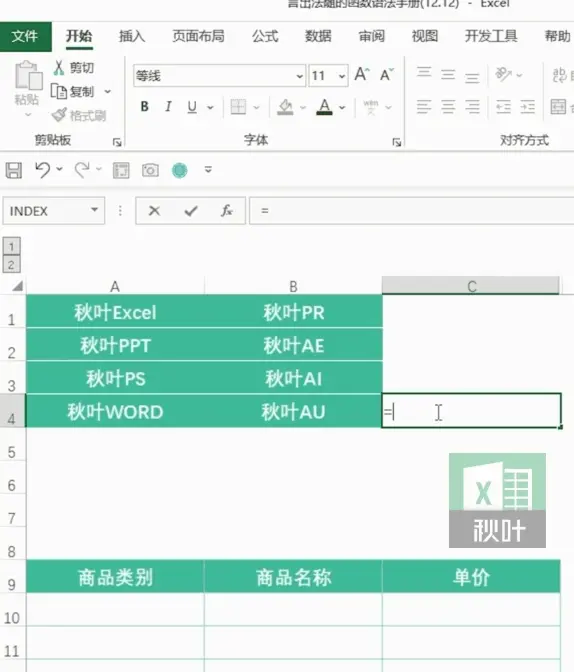574x672 pixels.
Task: Click the Copy button
Action: [x=73, y=92]
